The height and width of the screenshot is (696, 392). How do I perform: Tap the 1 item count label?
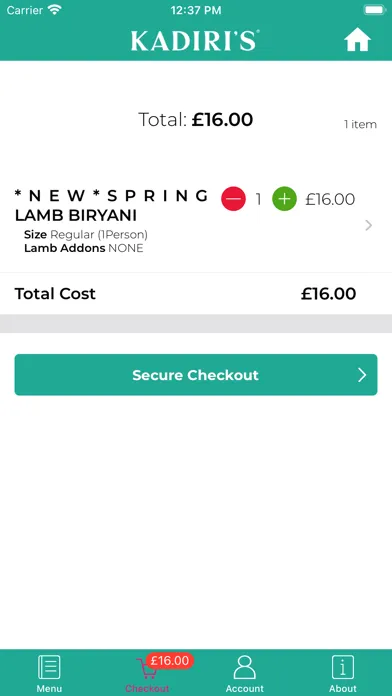tap(360, 125)
